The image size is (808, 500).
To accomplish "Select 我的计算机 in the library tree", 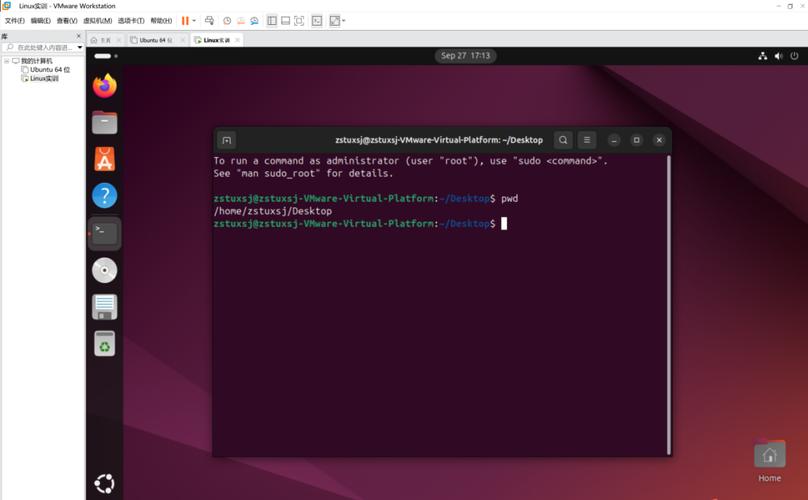I will coord(36,61).
